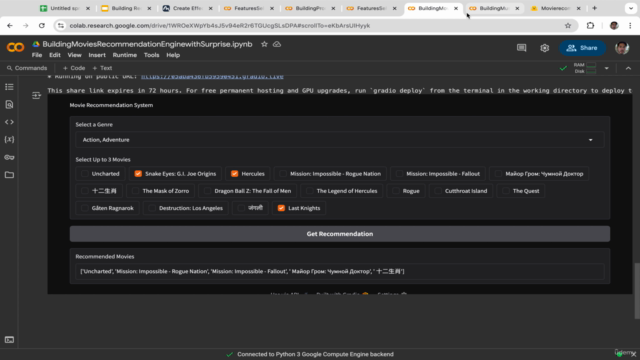Open code snippets sidebar icon
Viewport: 640px width, 360px height.
pos(9,122)
